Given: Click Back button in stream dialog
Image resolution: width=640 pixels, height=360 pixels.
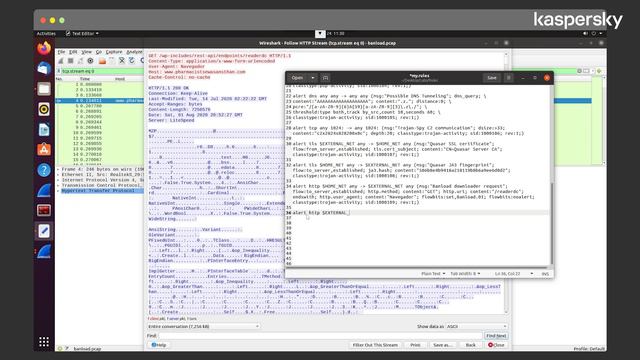Looking at the screenshot, I should coord(471,345).
